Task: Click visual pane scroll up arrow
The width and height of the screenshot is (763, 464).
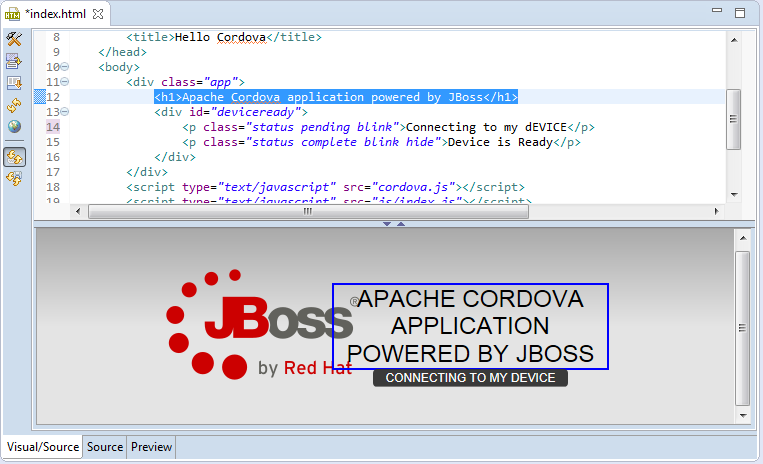Action: click(x=743, y=238)
